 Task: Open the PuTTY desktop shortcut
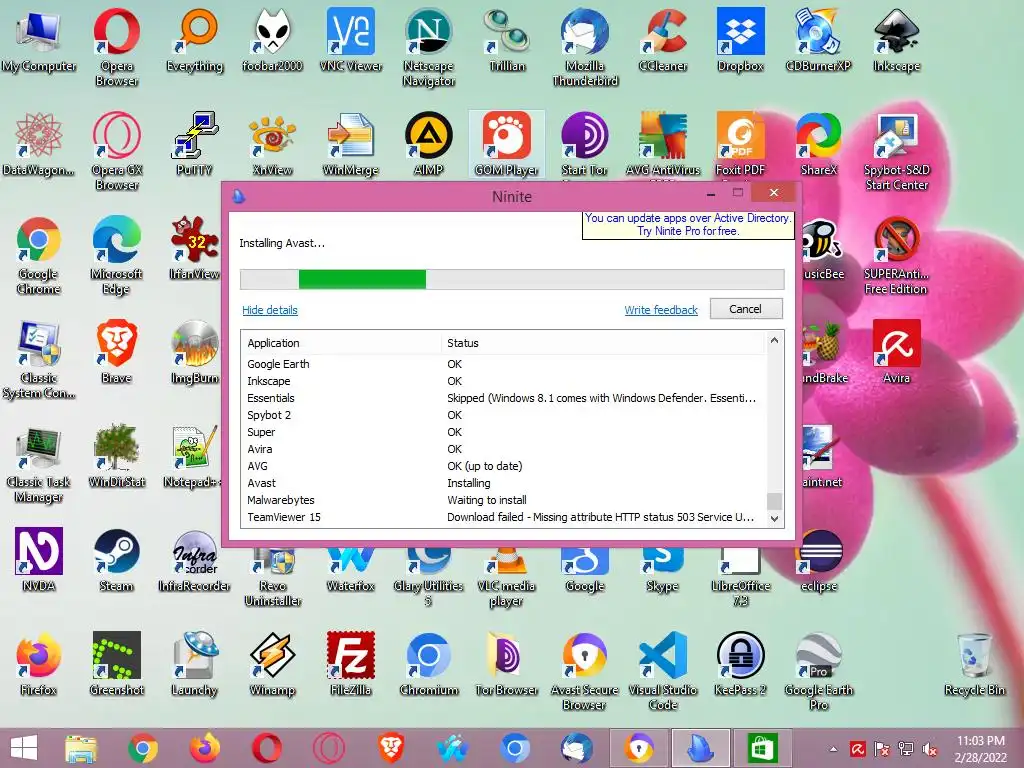tap(194, 144)
